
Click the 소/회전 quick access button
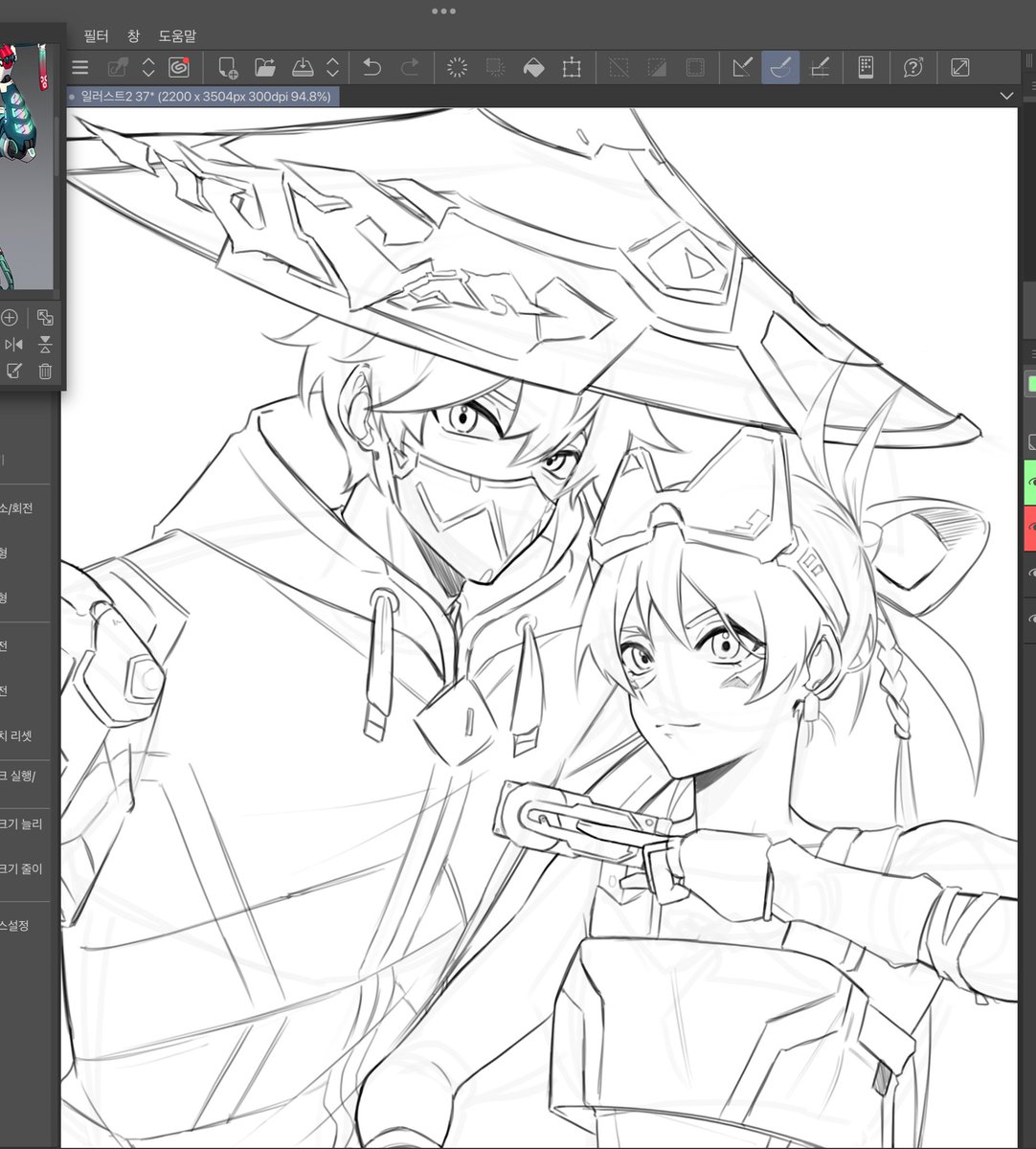[17, 508]
